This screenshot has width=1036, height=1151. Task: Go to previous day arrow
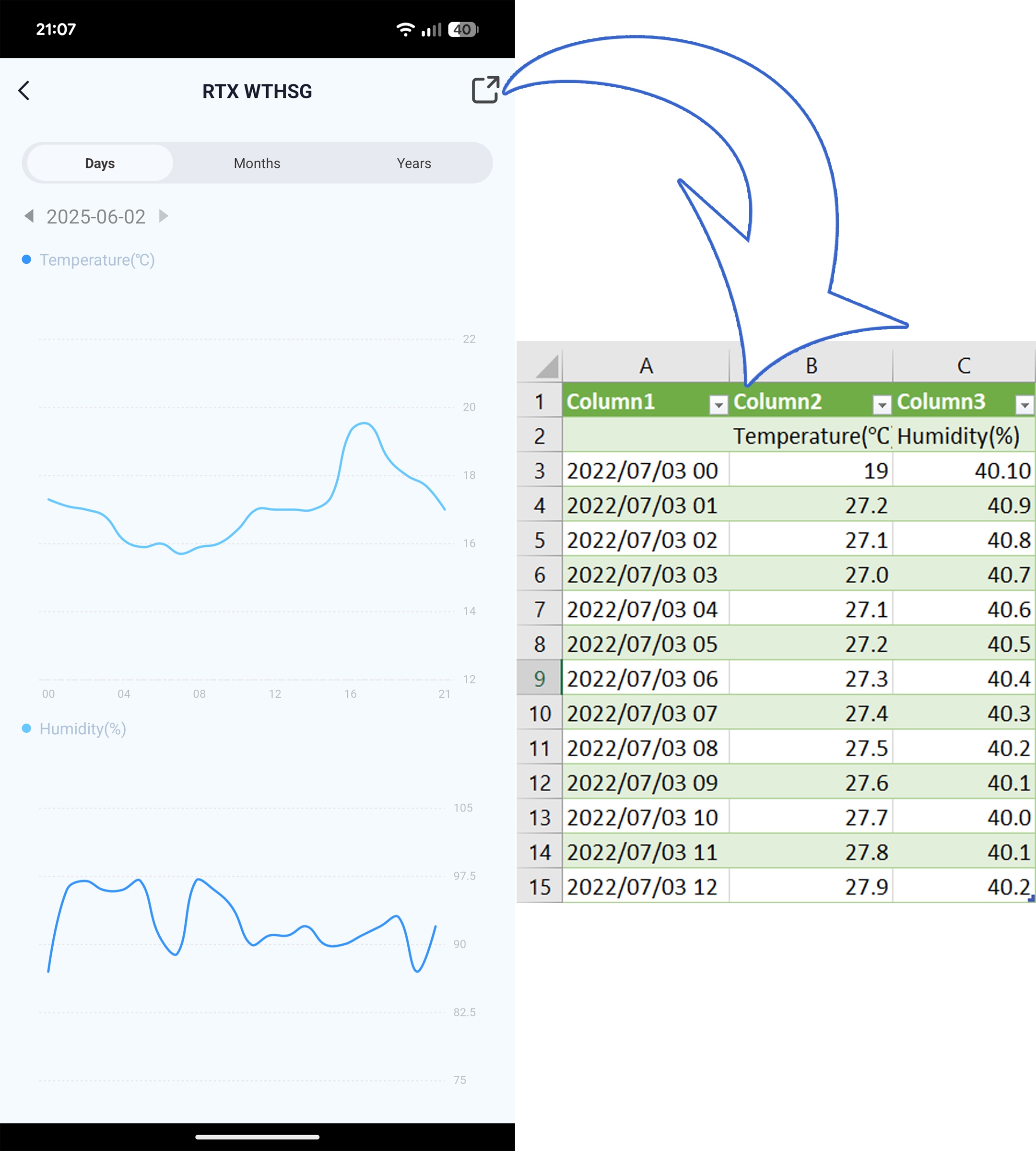(x=29, y=216)
